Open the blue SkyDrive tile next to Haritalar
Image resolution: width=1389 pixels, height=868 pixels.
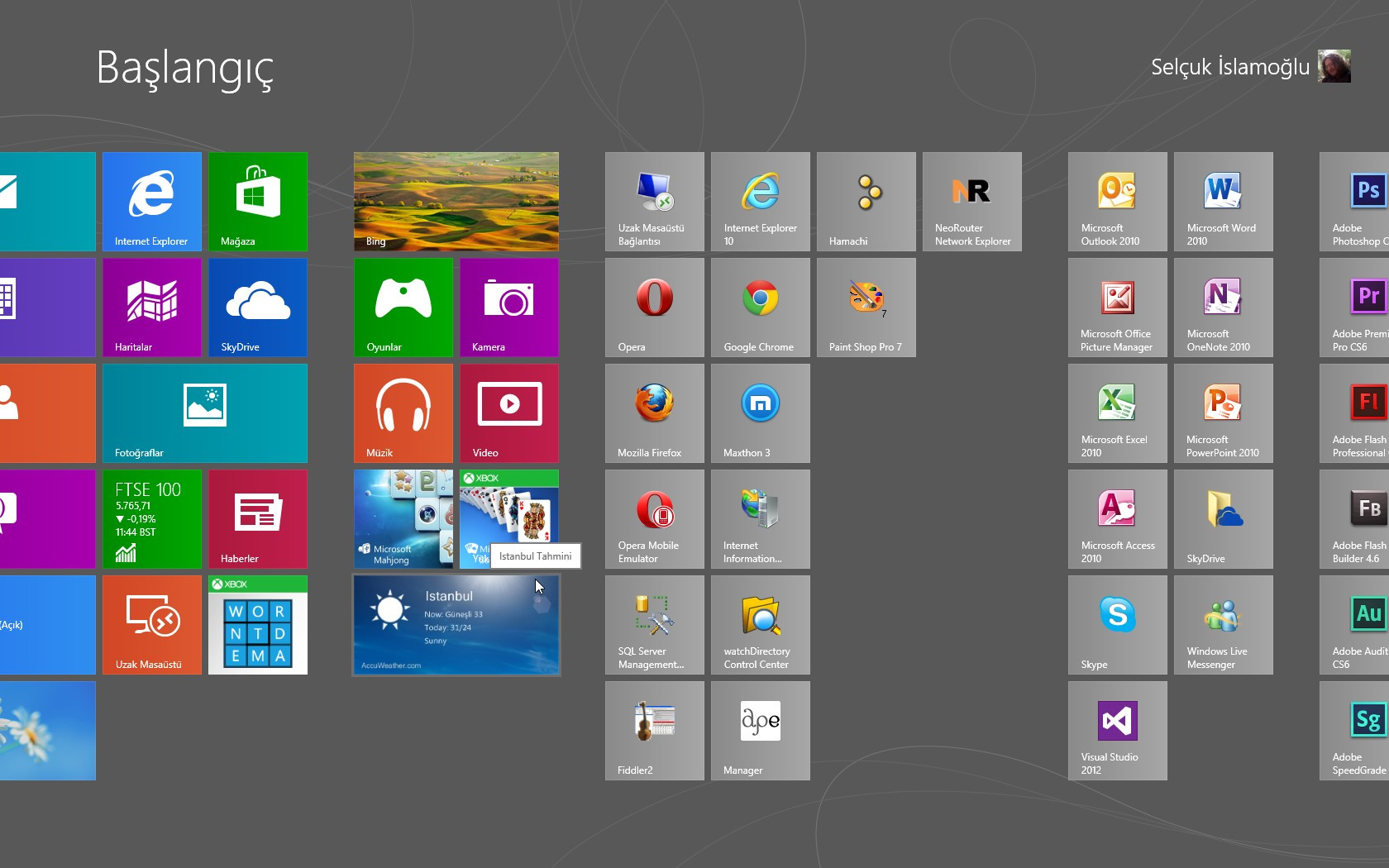tap(258, 308)
